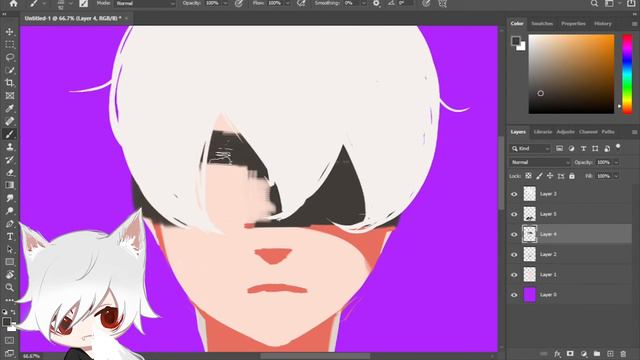Expand the options bar Opacity slider arrow

point(225,3)
